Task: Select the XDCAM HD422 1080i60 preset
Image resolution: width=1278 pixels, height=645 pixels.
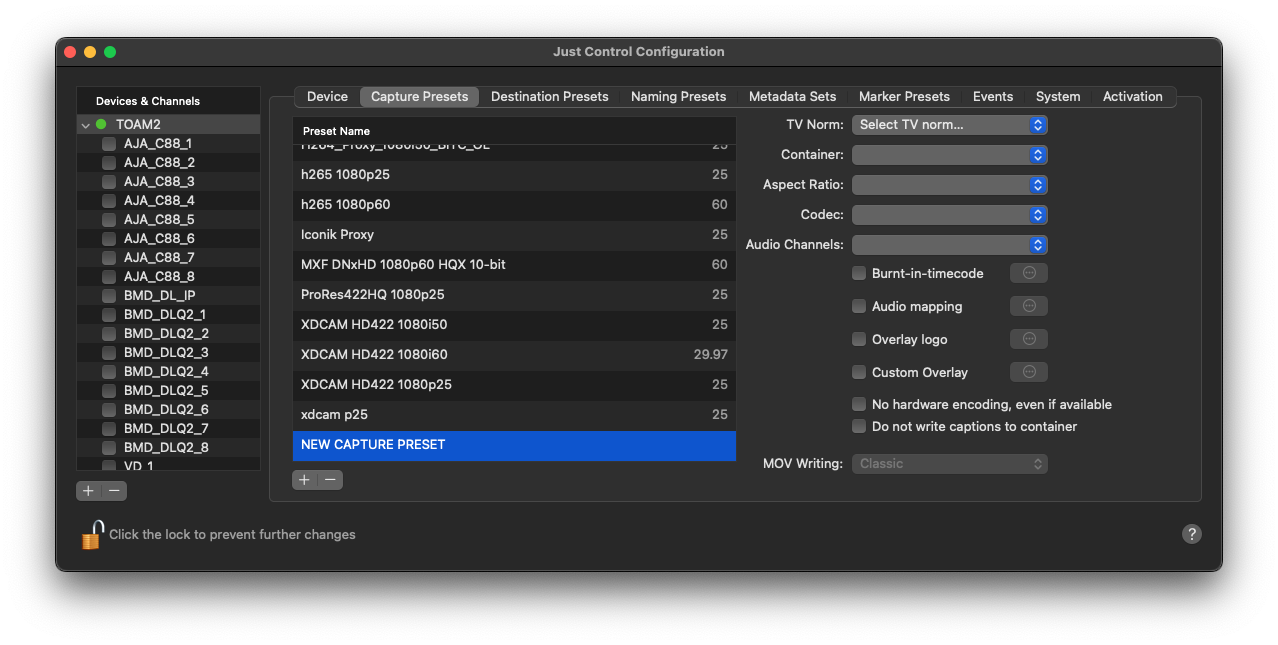Action: (514, 355)
